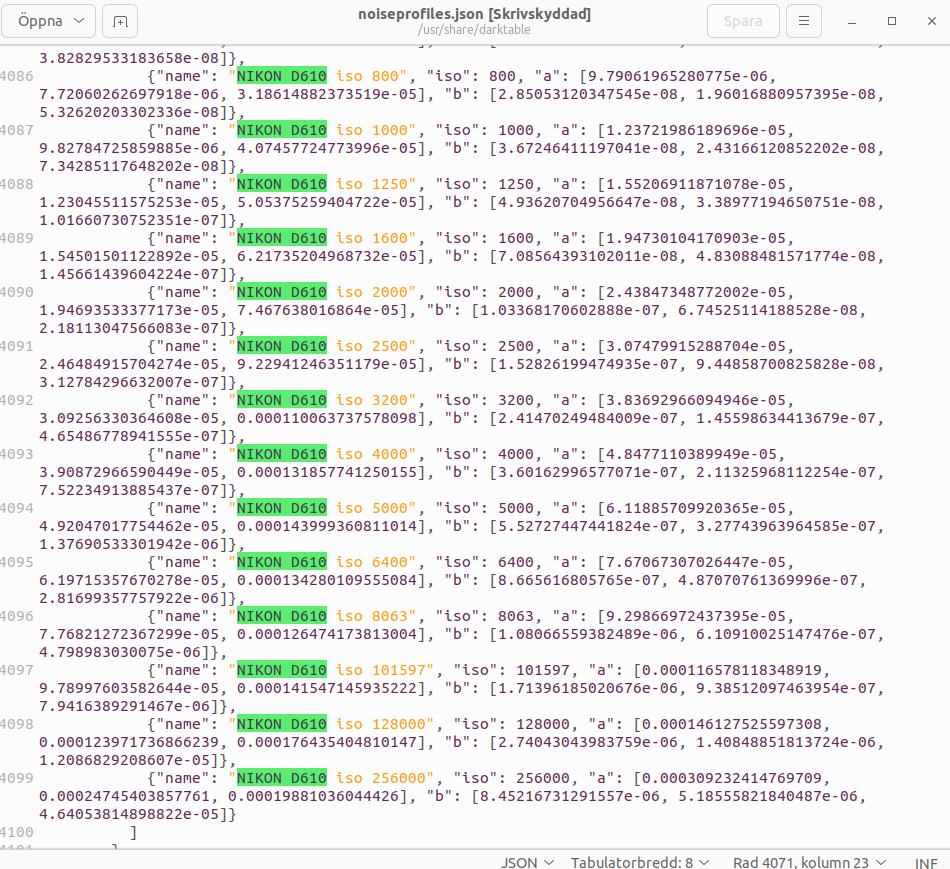This screenshot has height=869, width=950.
Task: Click the orange text iso 3200
Action: click(x=372, y=400)
